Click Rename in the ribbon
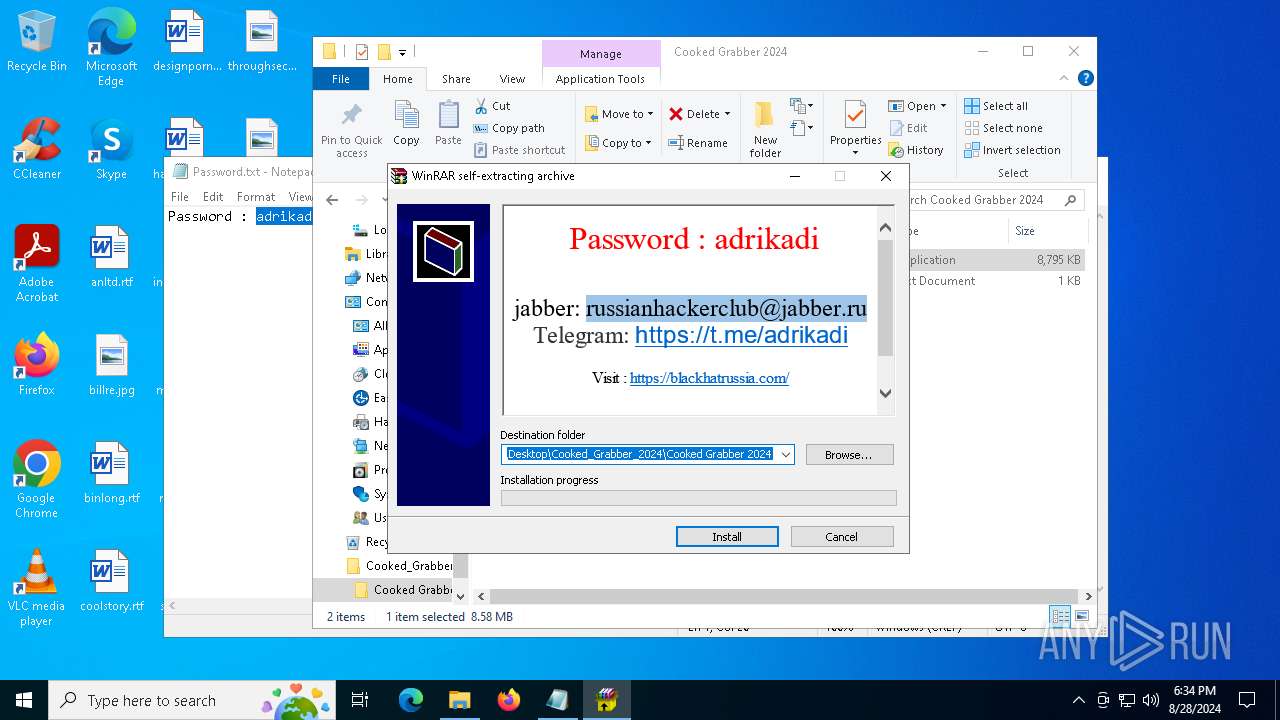1280x720 pixels. (x=698, y=143)
